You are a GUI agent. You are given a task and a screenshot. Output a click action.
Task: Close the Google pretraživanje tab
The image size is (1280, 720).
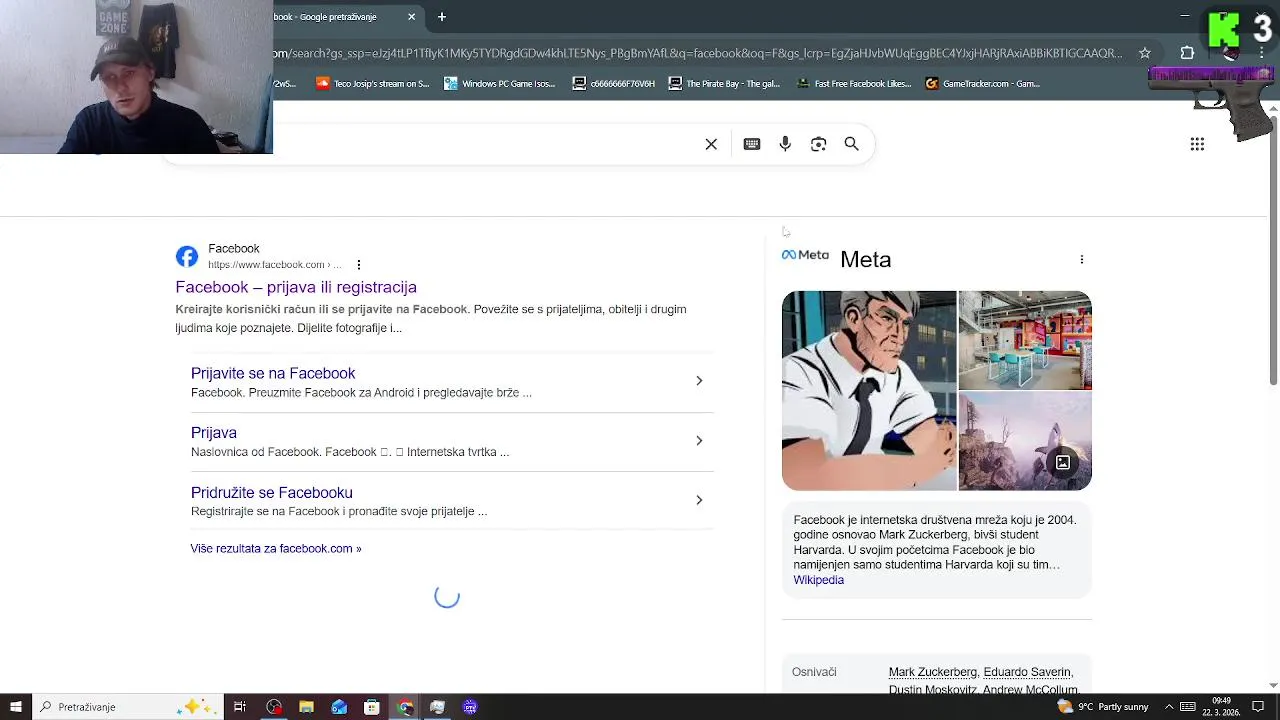(x=411, y=17)
